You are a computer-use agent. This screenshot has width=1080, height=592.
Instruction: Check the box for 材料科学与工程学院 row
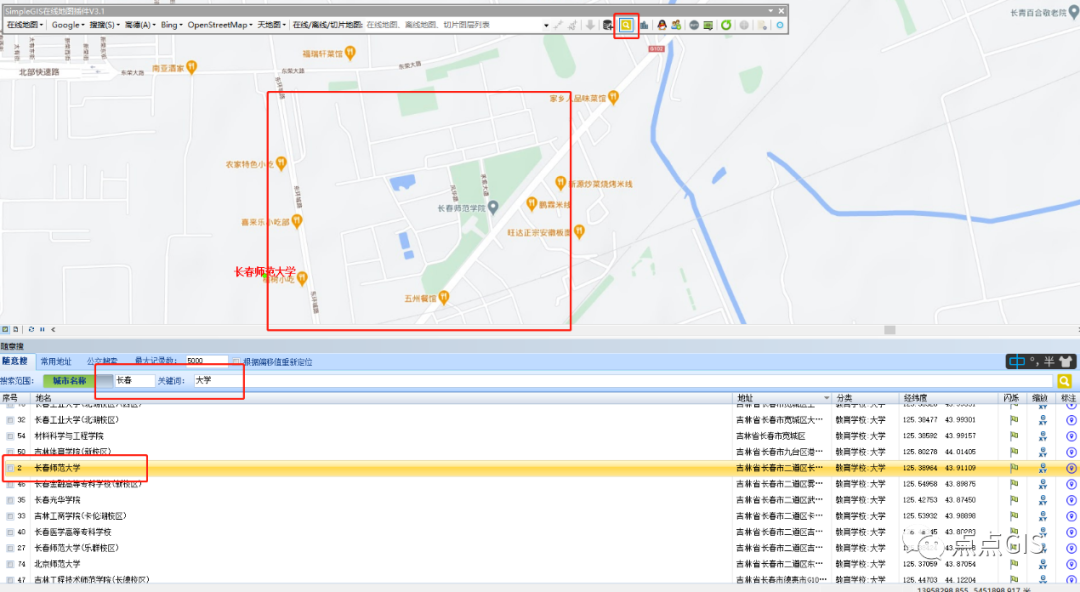pos(10,436)
